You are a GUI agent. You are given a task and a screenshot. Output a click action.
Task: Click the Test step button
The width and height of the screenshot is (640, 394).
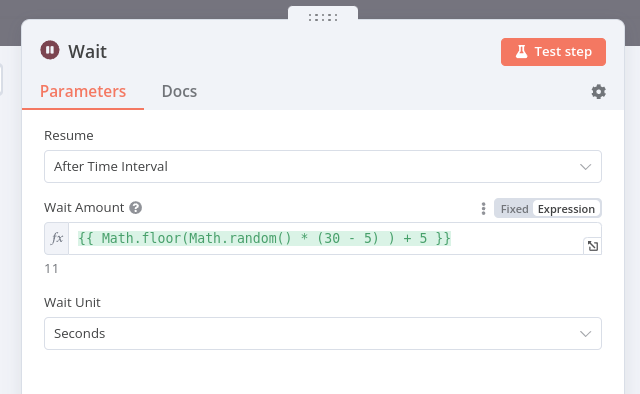(553, 52)
